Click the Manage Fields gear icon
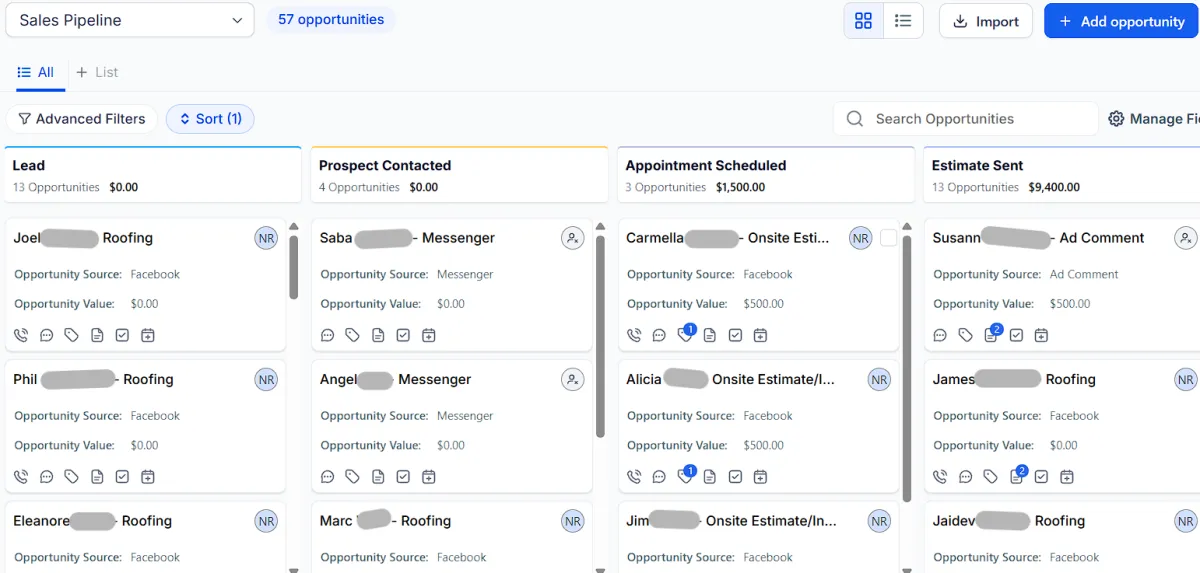This screenshot has width=1200, height=573. point(1116,119)
